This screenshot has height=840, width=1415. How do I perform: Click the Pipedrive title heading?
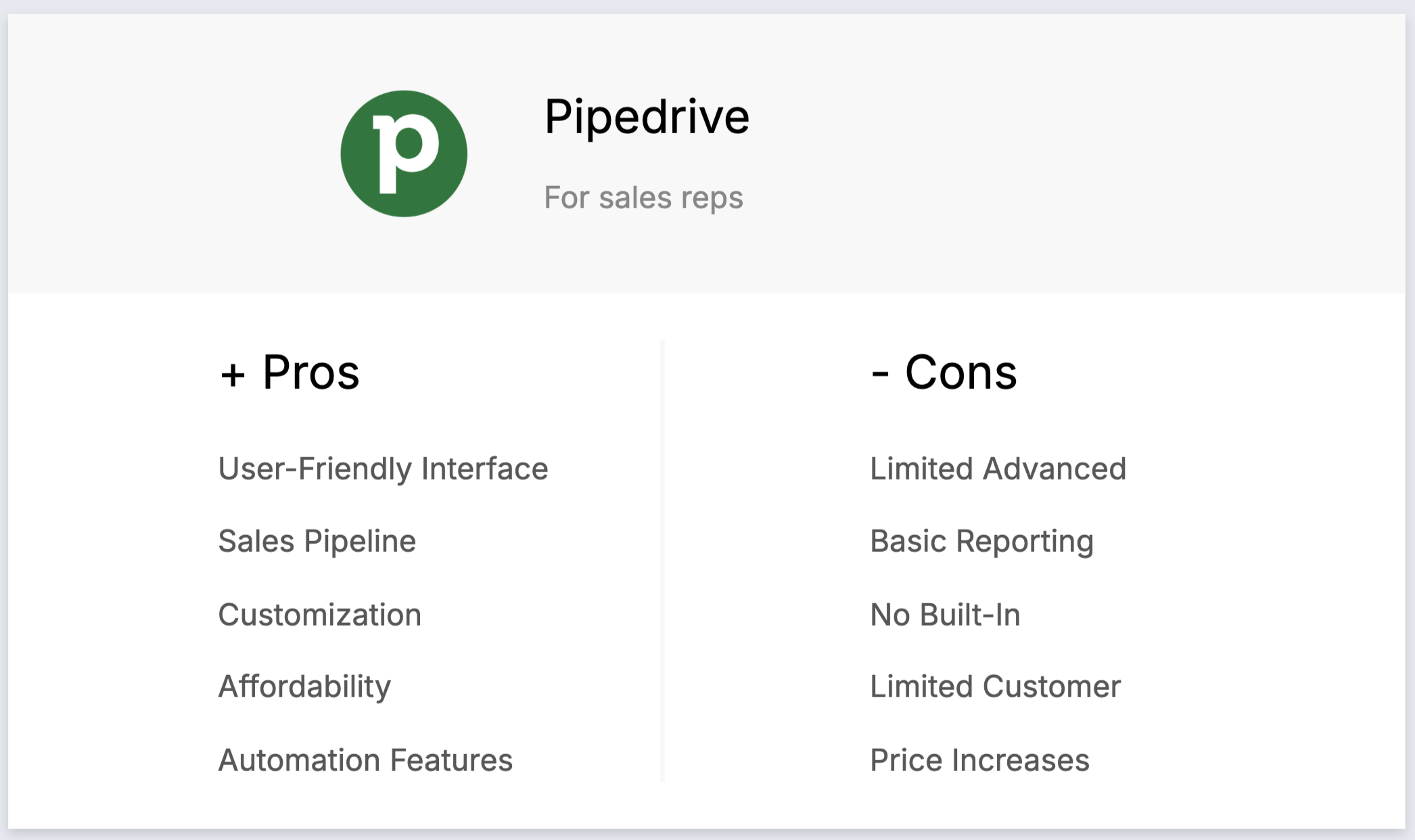pyautogui.click(x=647, y=117)
